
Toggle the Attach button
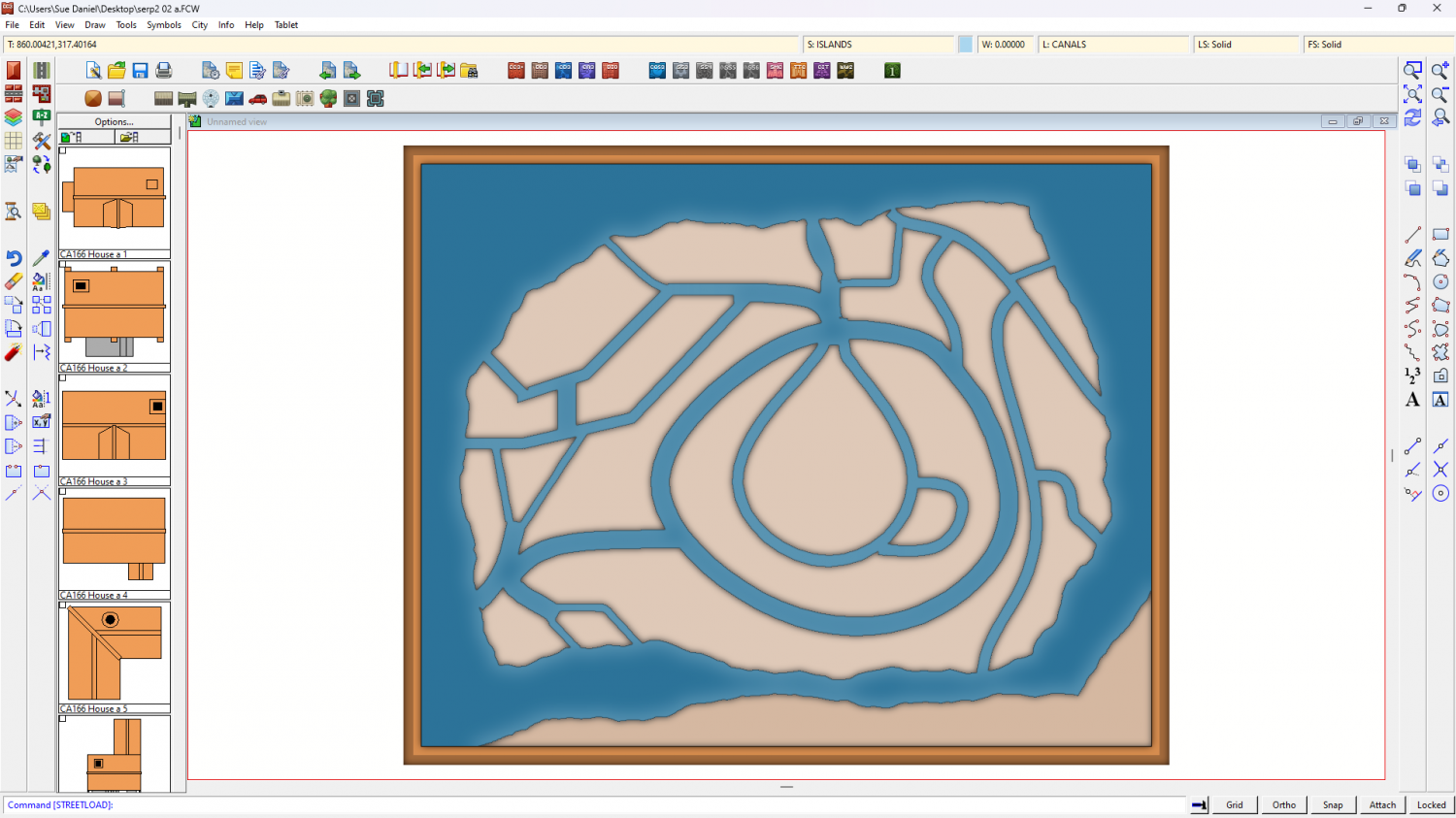pos(1383,804)
